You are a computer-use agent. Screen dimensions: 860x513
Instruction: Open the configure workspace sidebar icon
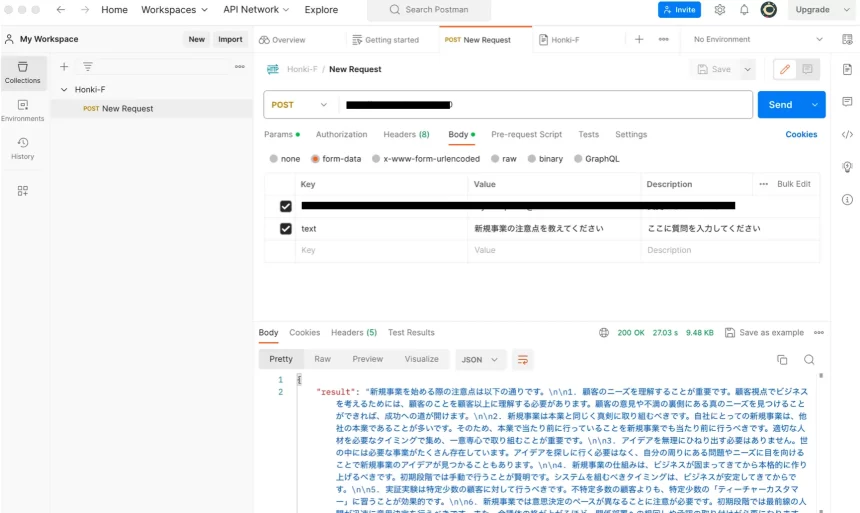[22, 191]
